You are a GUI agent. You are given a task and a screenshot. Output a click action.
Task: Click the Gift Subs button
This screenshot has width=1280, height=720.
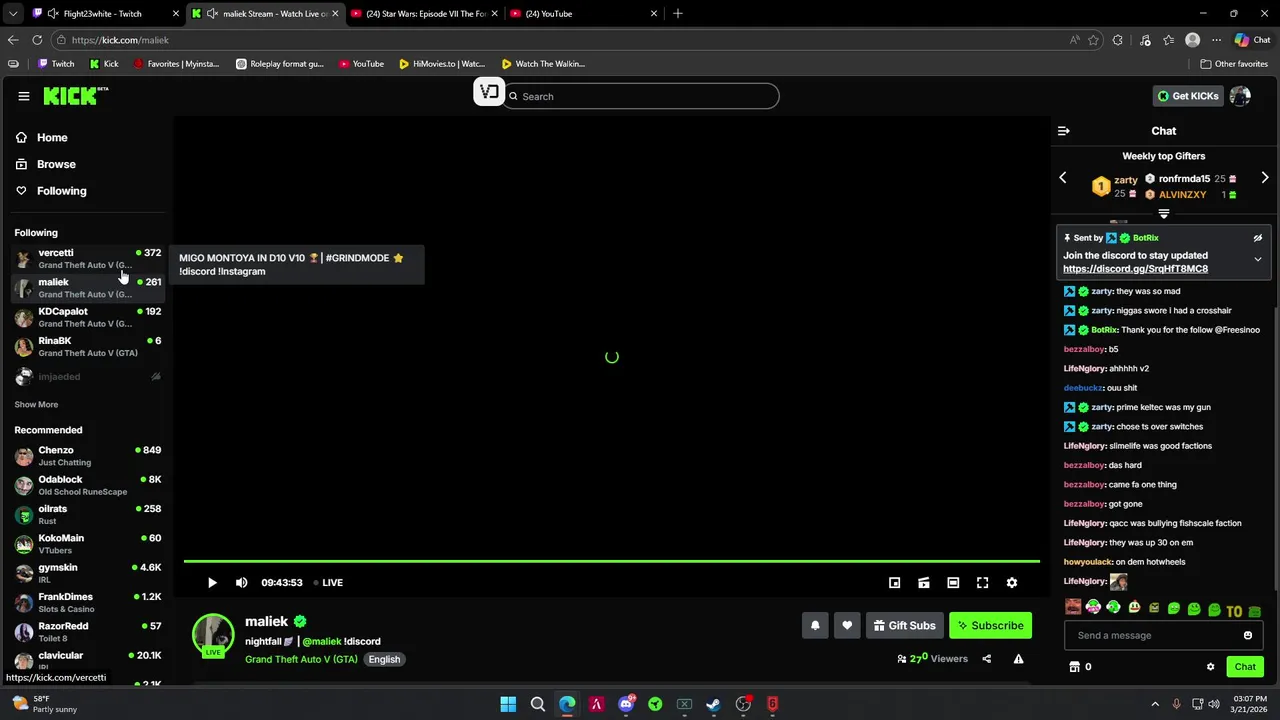pos(904,625)
